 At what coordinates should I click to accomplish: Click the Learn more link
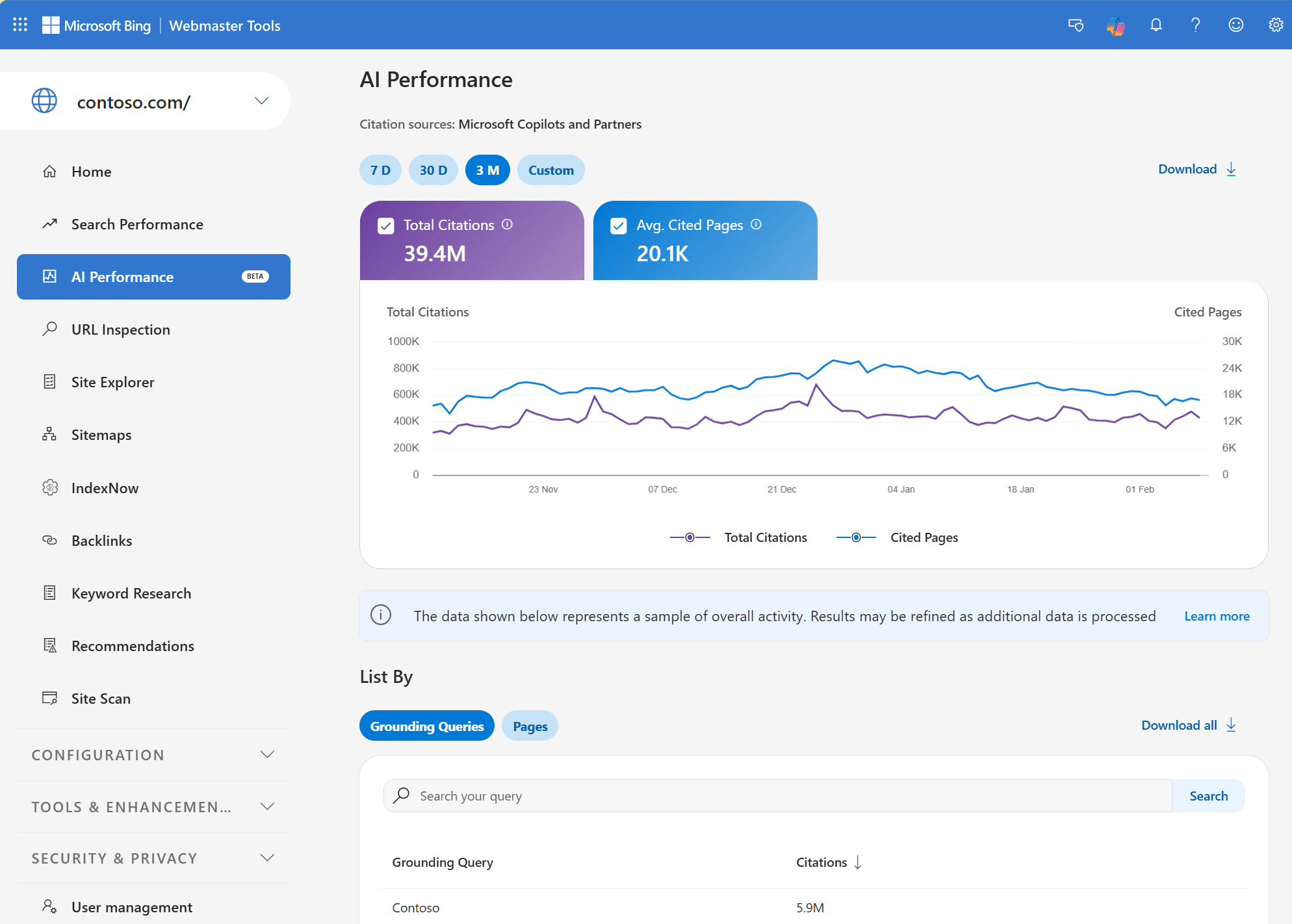point(1217,615)
